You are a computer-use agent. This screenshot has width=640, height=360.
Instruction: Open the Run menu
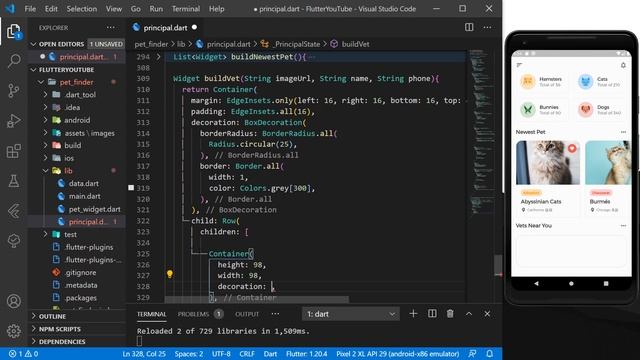click(x=156, y=9)
